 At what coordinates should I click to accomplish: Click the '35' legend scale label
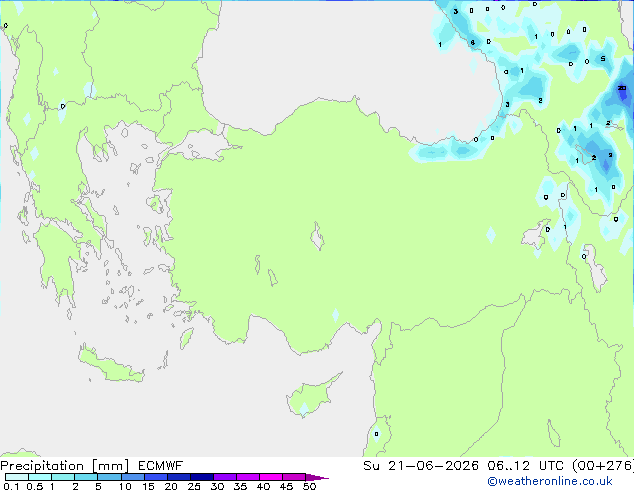pos(240,486)
